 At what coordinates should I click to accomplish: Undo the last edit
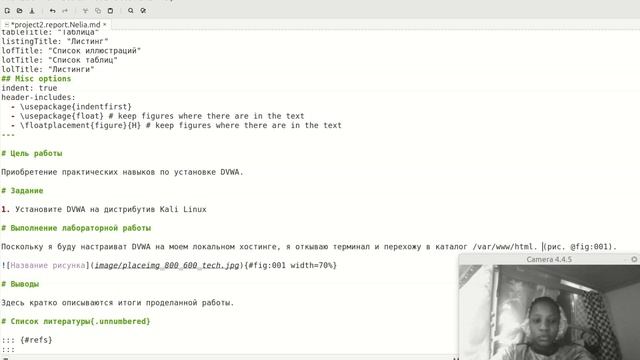pos(53,11)
